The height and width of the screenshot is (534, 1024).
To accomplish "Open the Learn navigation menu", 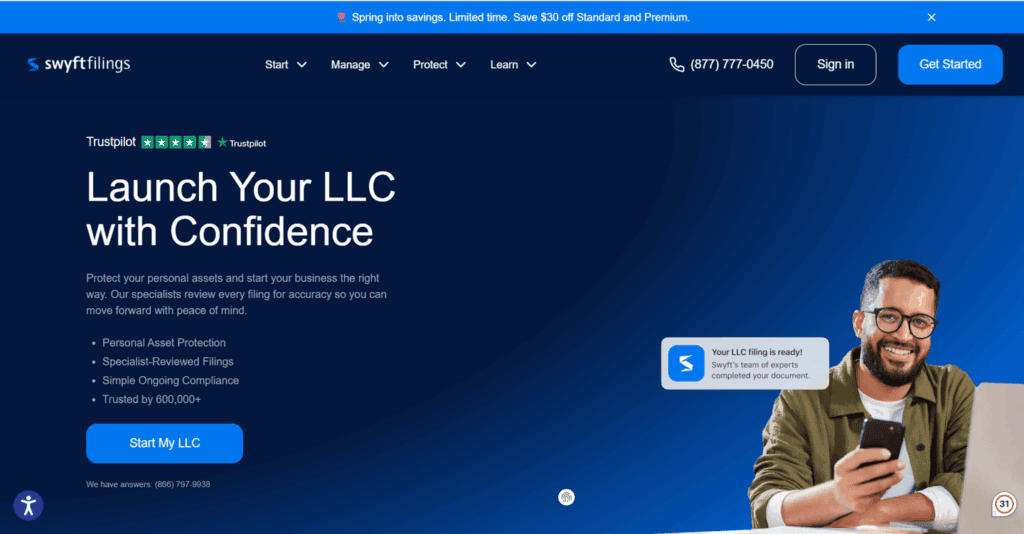I will [x=513, y=65].
